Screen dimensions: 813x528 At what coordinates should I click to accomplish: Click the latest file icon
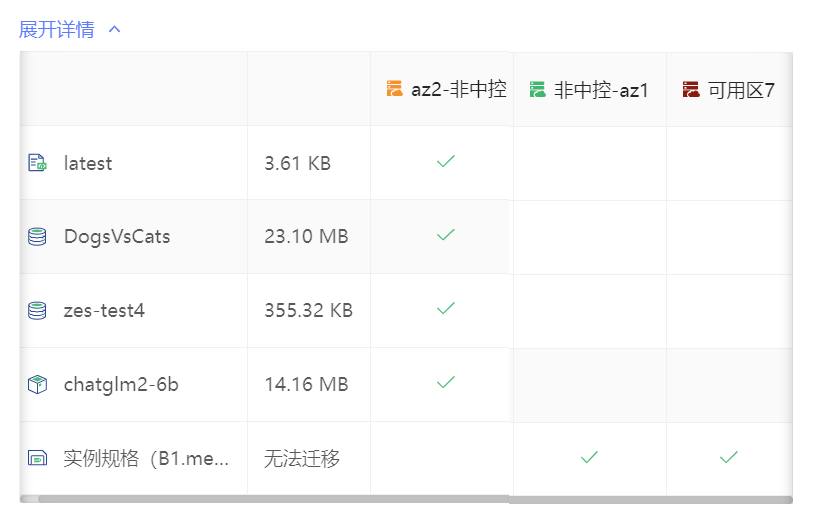(x=37, y=163)
